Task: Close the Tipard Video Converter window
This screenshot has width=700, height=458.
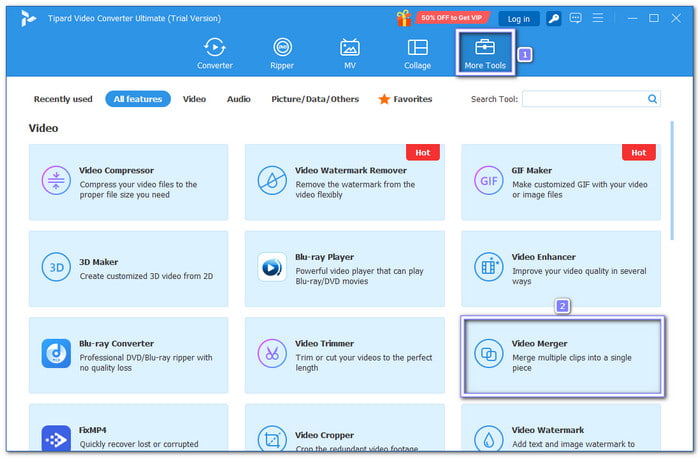Action: [676, 18]
